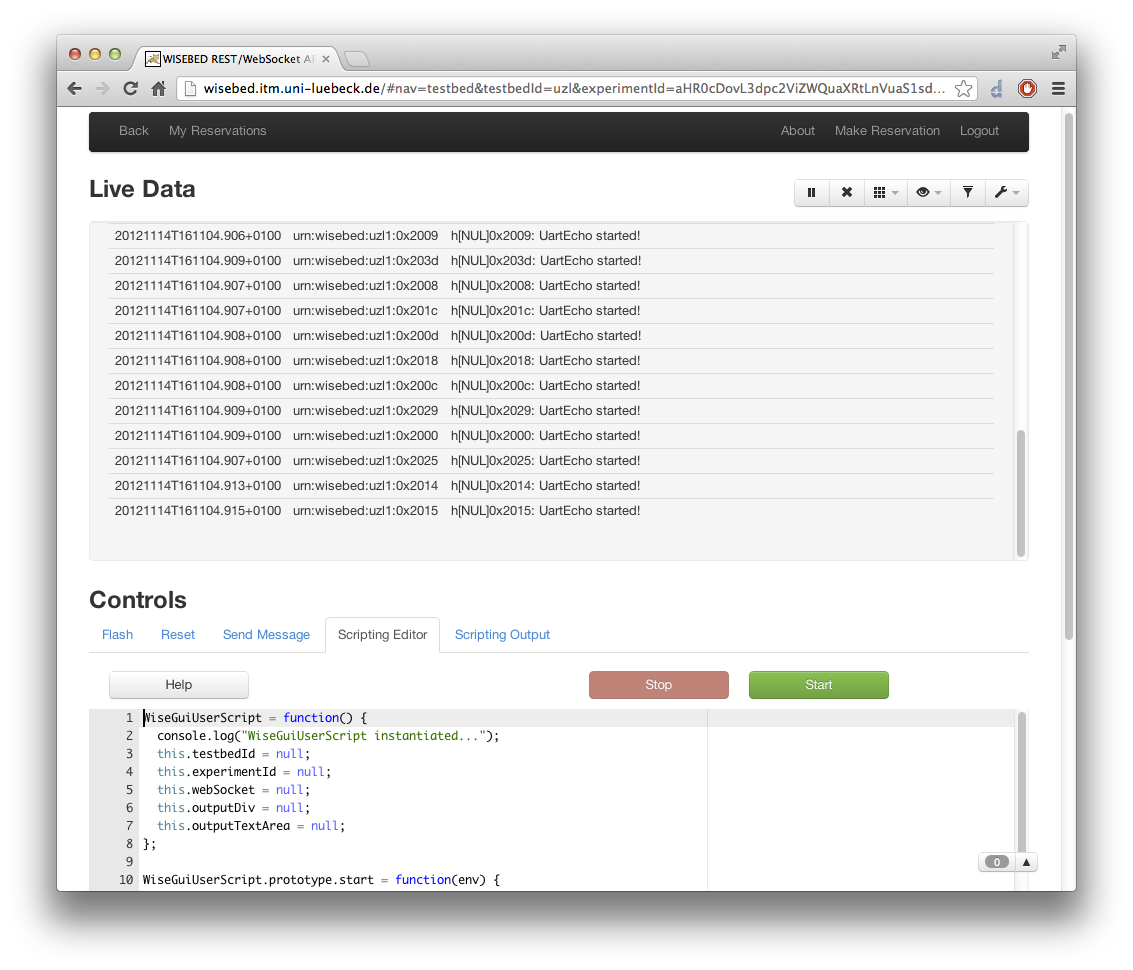Open Help for the scripting editor
This screenshot has height=970, width=1133.
point(178,685)
